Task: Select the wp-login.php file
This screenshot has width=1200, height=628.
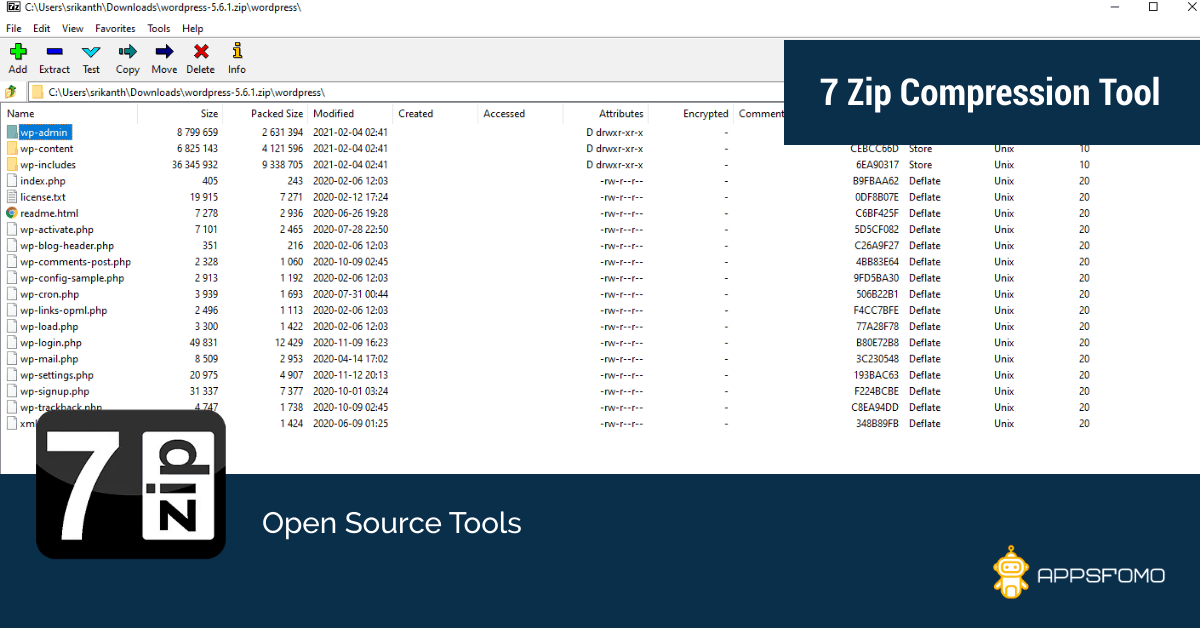Action: (x=50, y=343)
